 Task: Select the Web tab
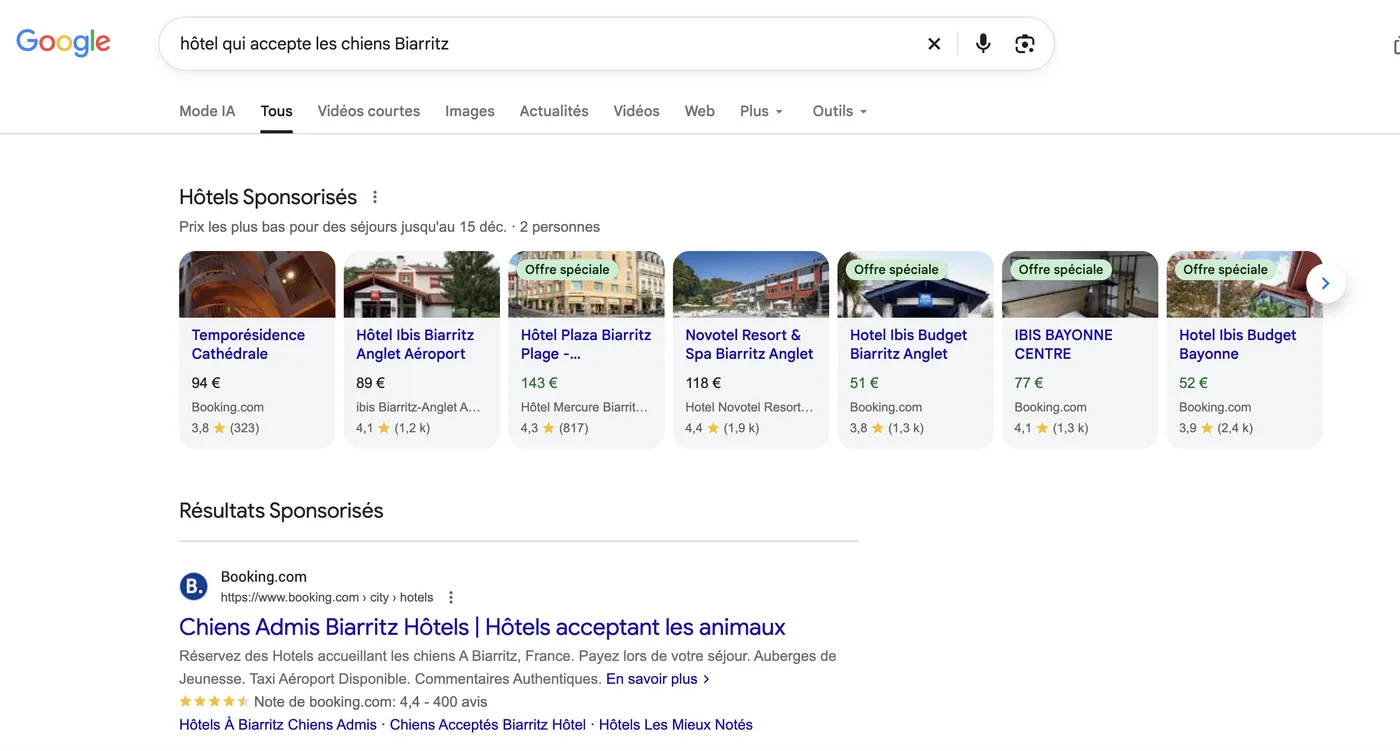(700, 111)
